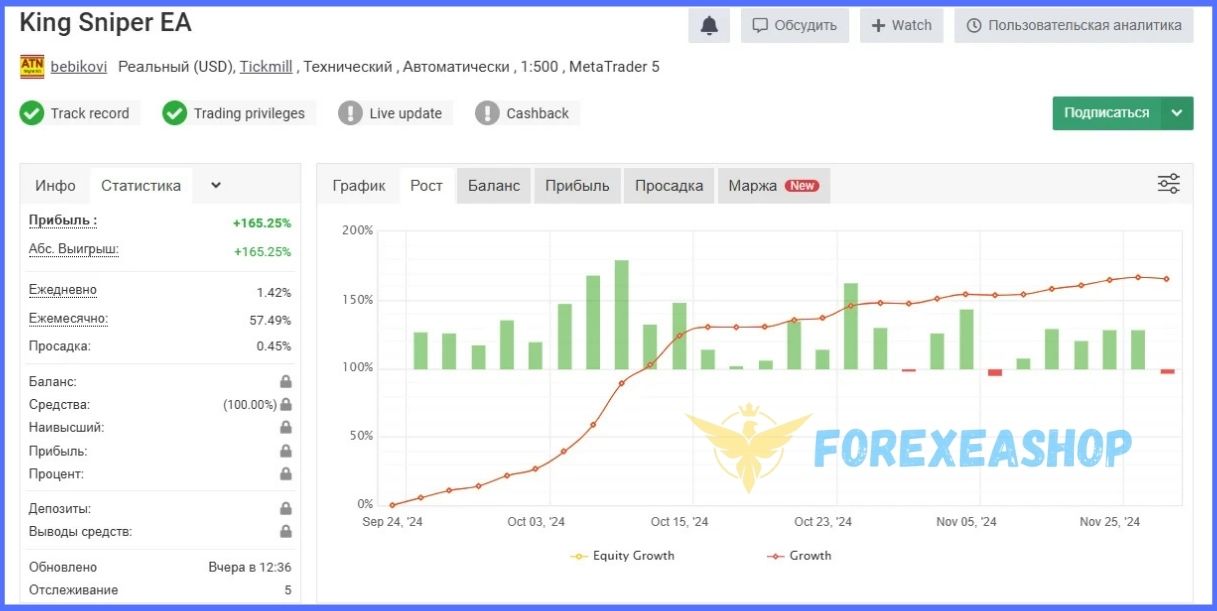Click the lock icon in the locked Прибыль row

(x=286, y=451)
